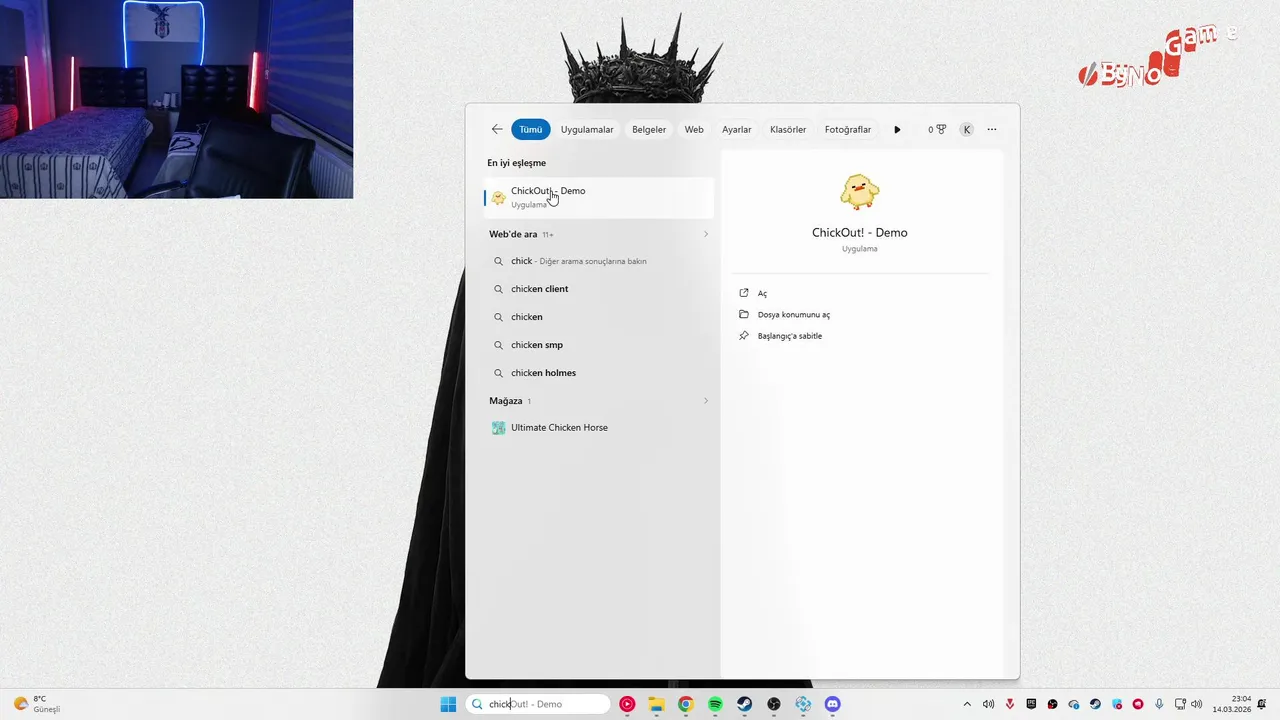
Task: Select the Tümü filter tab
Action: coord(531,129)
